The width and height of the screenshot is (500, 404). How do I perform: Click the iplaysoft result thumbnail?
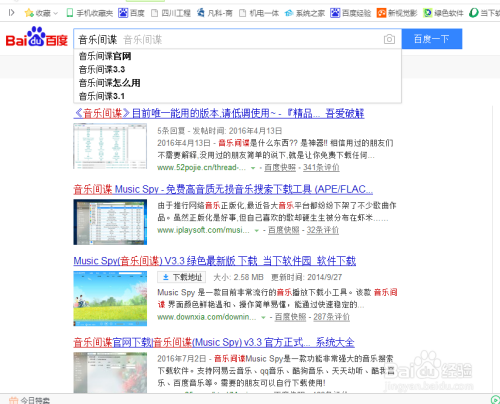[110, 222]
